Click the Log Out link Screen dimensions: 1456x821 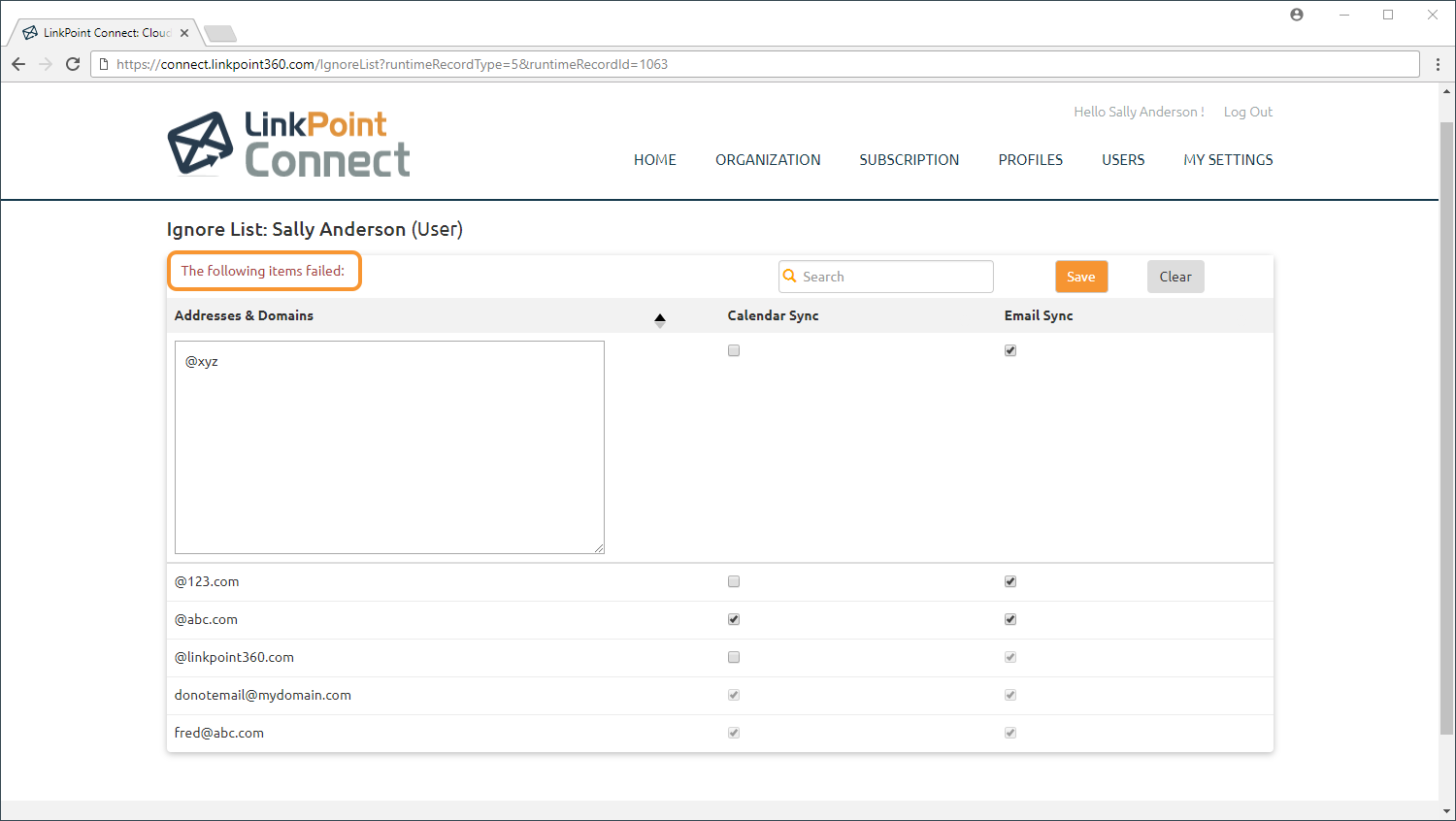pos(1247,112)
